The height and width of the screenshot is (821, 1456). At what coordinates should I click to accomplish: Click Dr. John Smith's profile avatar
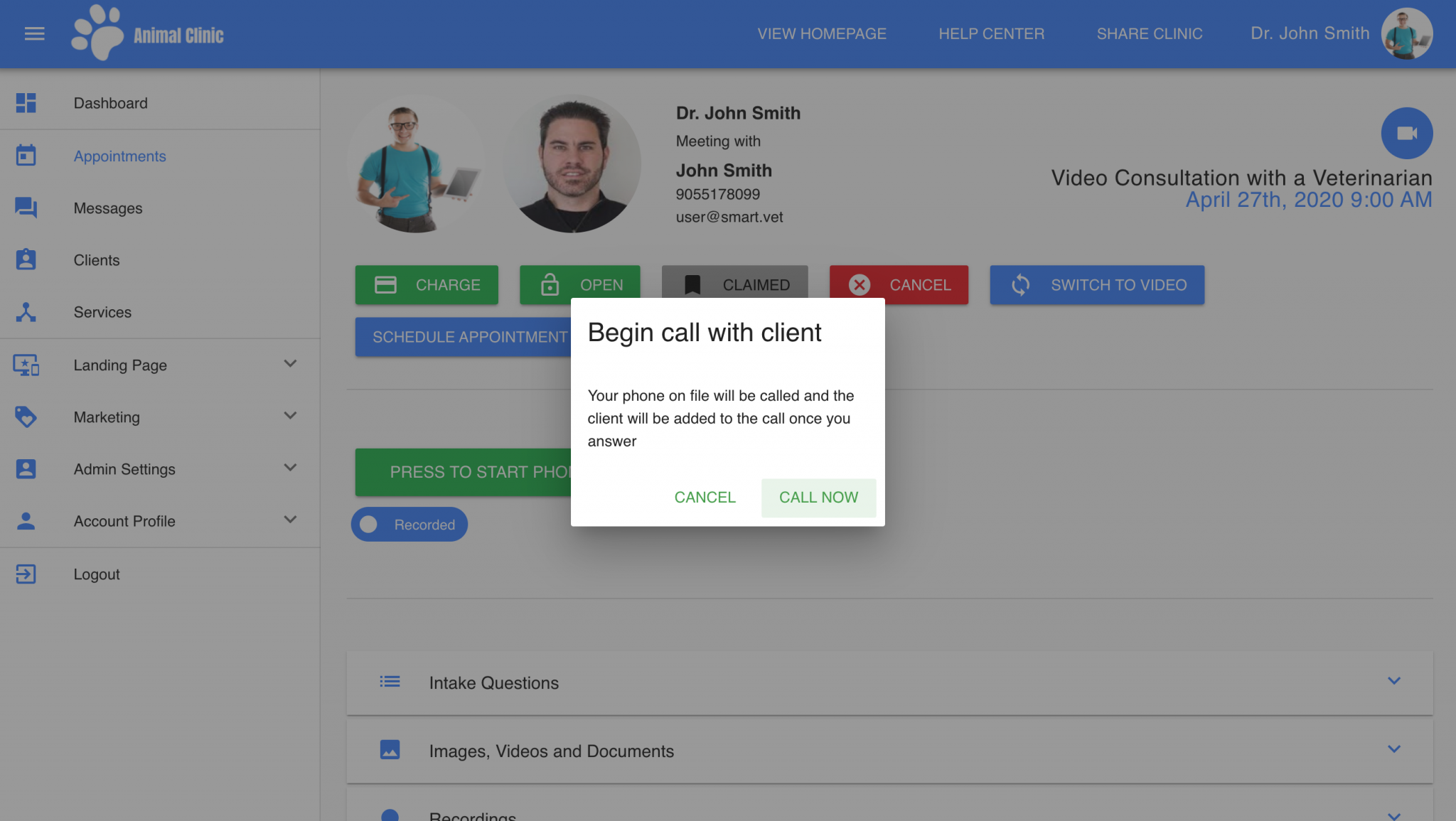click(x=1406, y=33)
